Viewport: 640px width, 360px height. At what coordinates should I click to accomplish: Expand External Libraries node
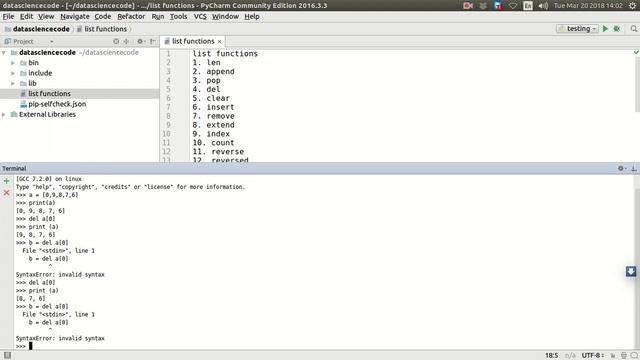pos(4,115)
